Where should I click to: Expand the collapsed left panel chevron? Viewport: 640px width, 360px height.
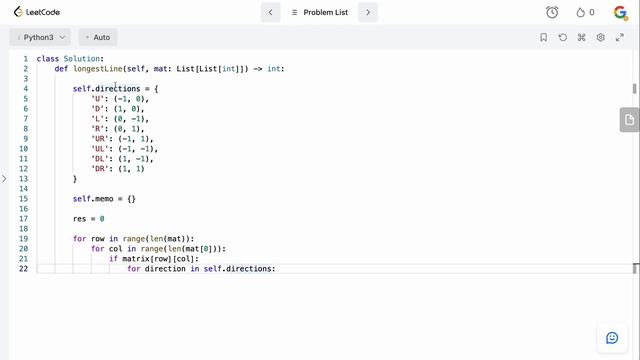[4, 179]
